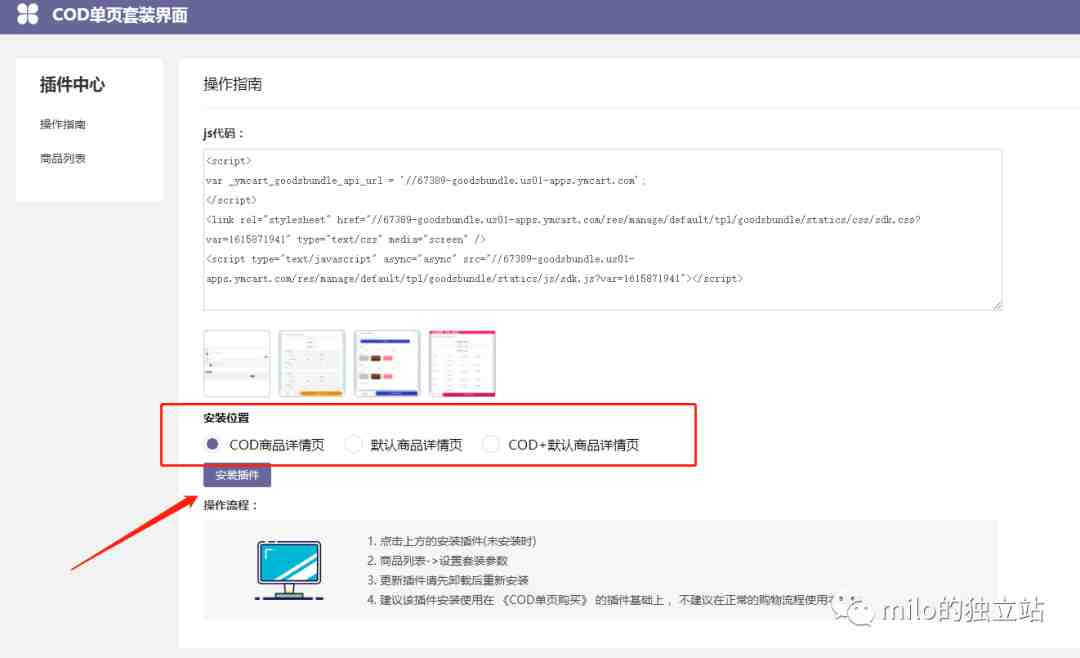Click the 安装位置 label
Image resolution: width=1080 pixels, height=658 pixels.
pos(227,418)
